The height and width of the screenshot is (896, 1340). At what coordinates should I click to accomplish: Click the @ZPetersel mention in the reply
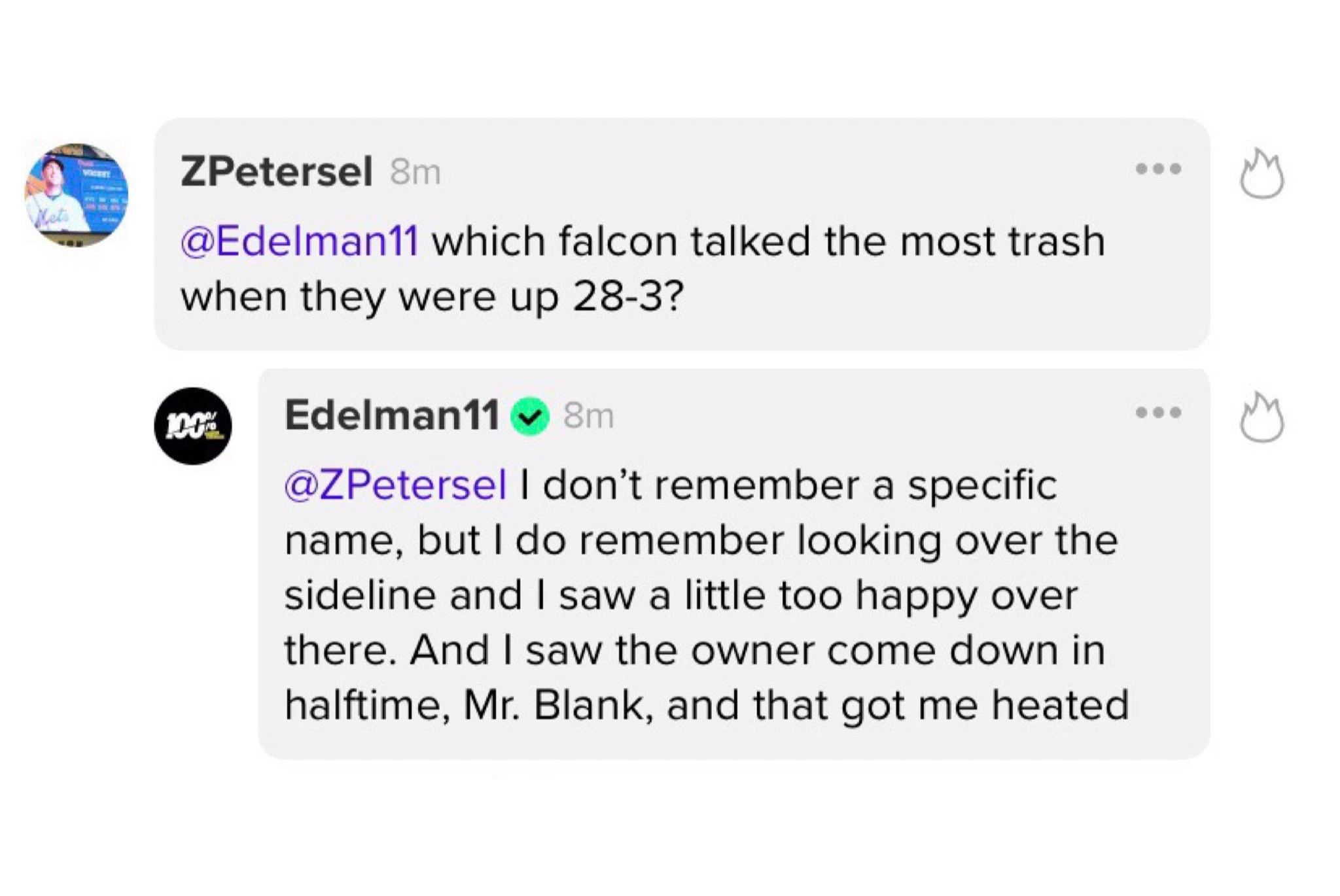click(395, 485)
